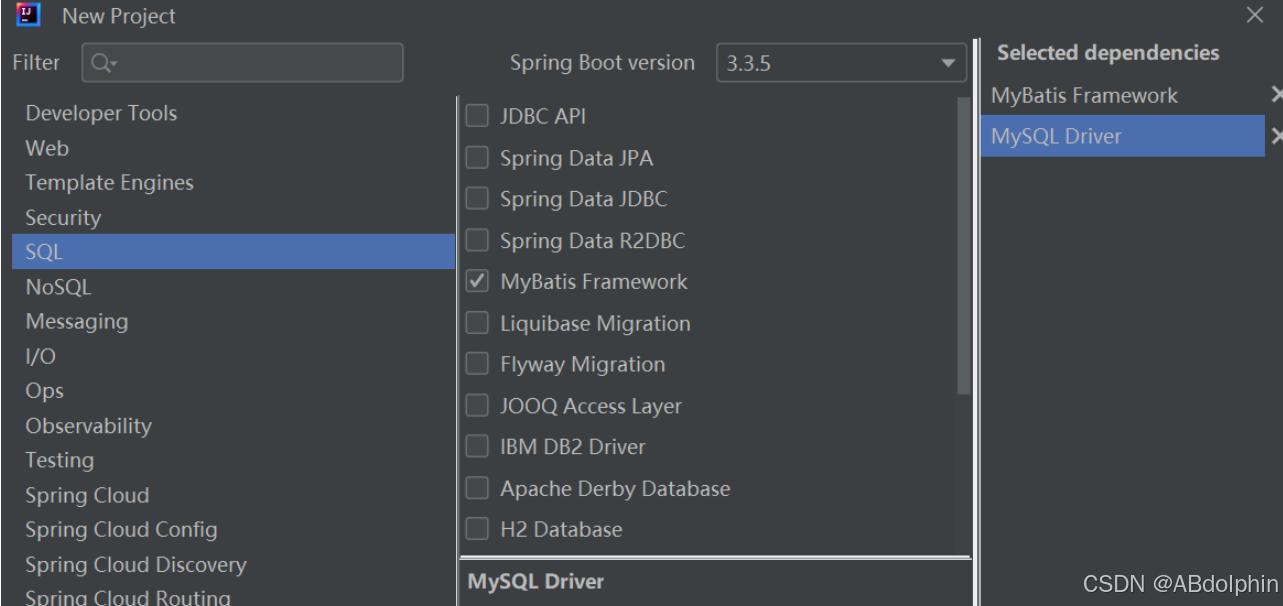Choose the I/O category

click(233, 356)
